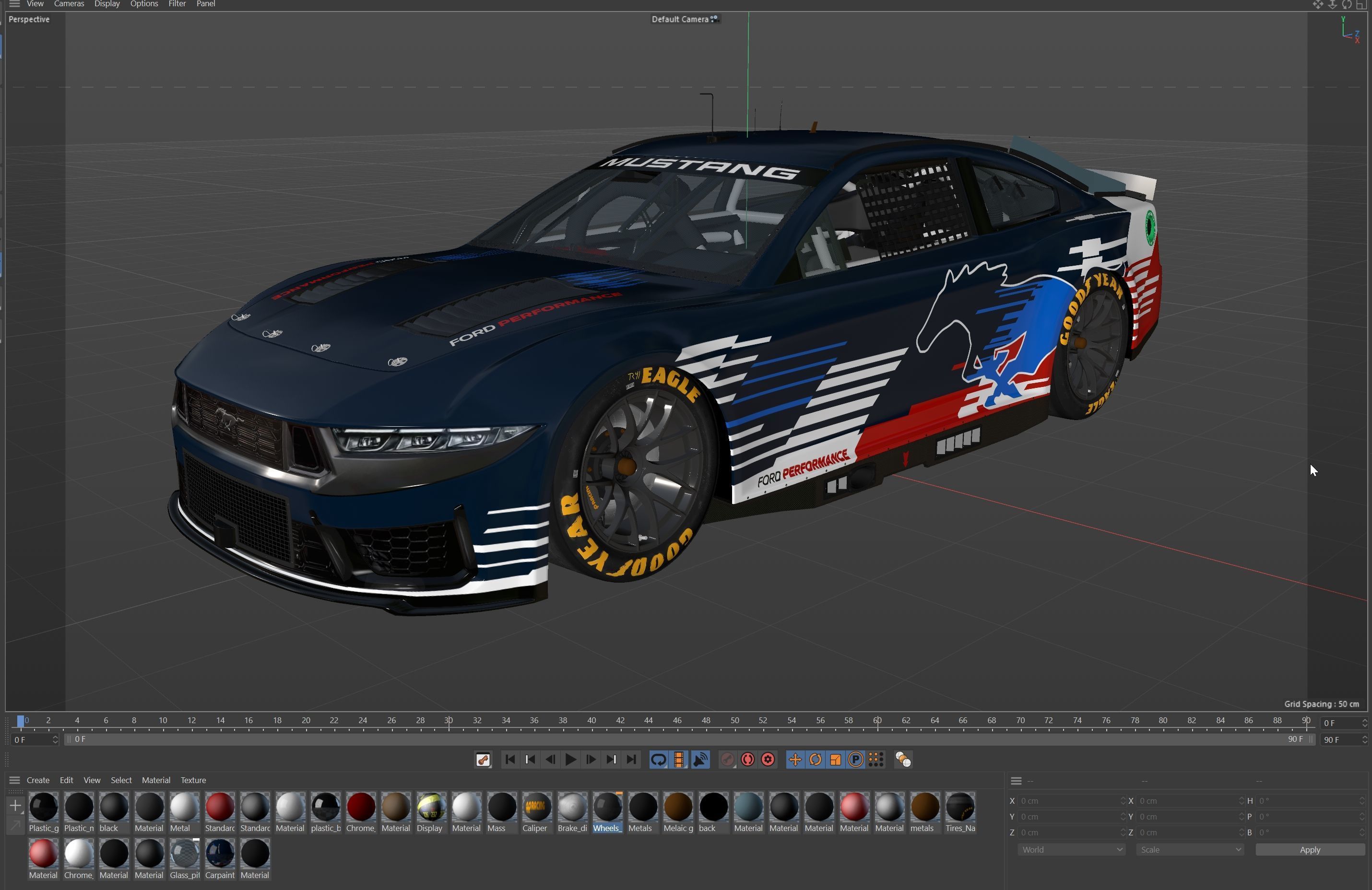The image size is (1372, 890).
Task: Open the Scale mode dropdown
Action: 1190,850
